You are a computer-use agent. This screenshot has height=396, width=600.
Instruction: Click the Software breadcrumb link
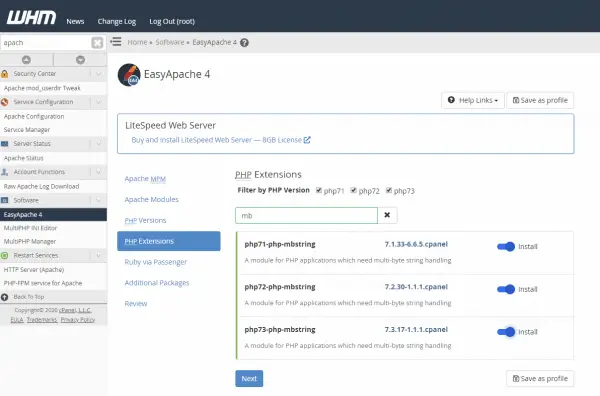coord(170,42)
